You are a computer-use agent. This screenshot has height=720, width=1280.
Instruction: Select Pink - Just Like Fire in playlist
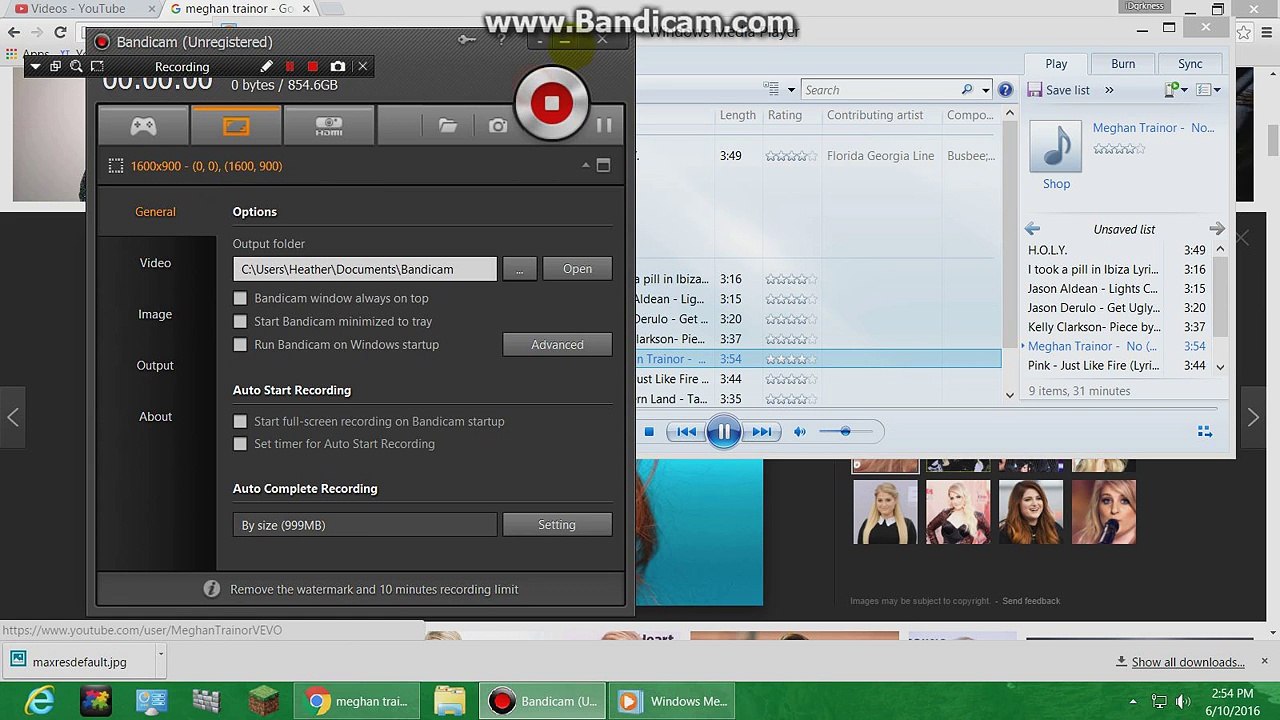(x=1116, y=366)
